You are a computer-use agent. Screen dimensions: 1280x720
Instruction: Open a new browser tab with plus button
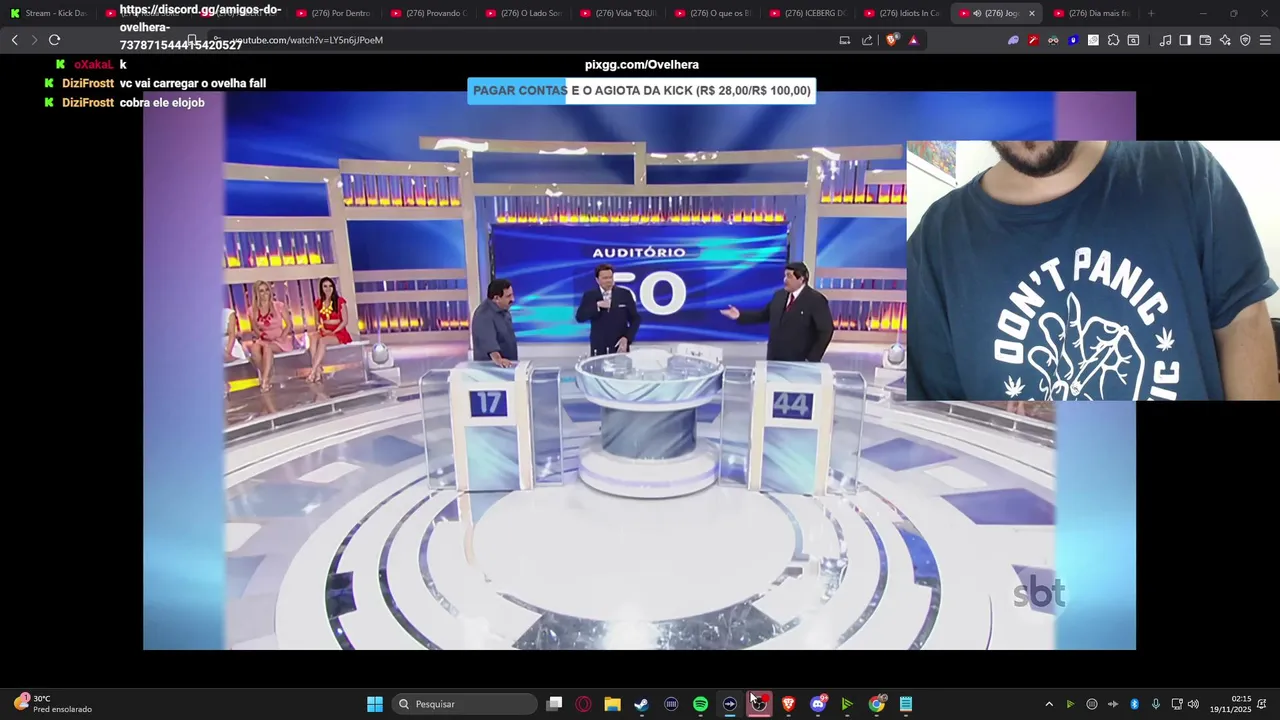[1151, 13]
